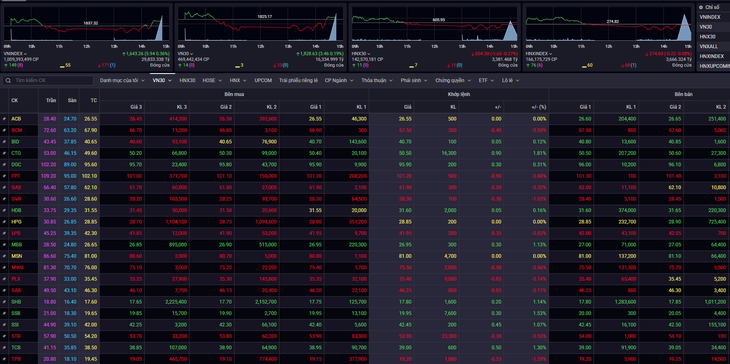
Task: Pin the HPG stock row
Action: (x=4, y=222)
